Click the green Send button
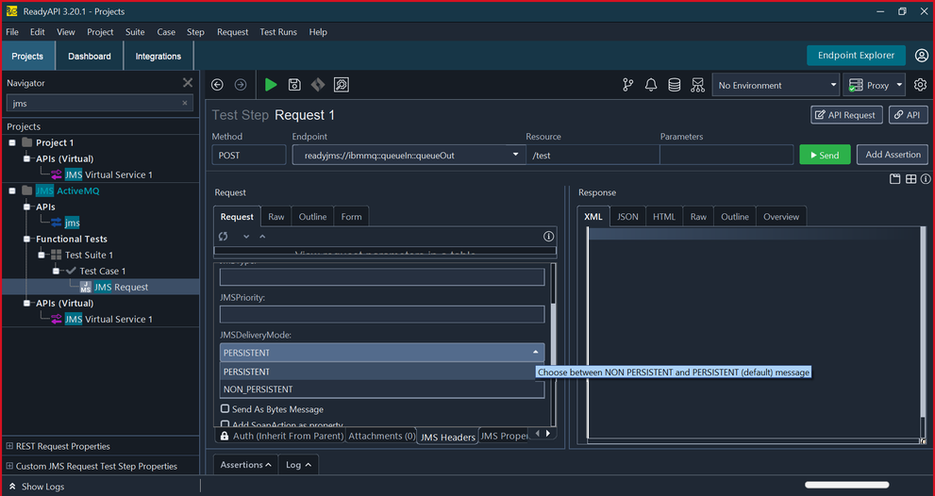 point(824,155)
